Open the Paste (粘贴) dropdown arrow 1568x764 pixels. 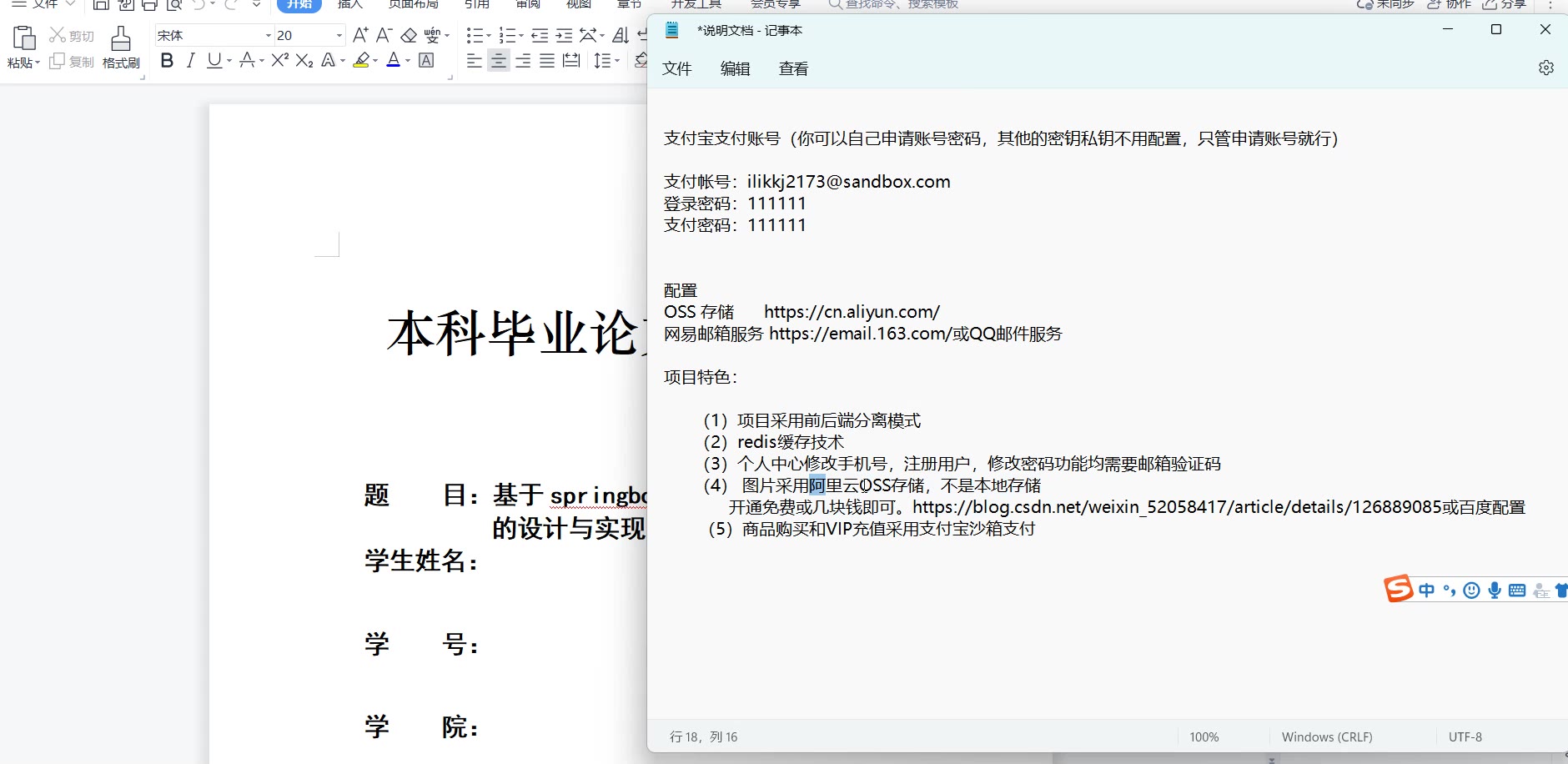(38, 63)
